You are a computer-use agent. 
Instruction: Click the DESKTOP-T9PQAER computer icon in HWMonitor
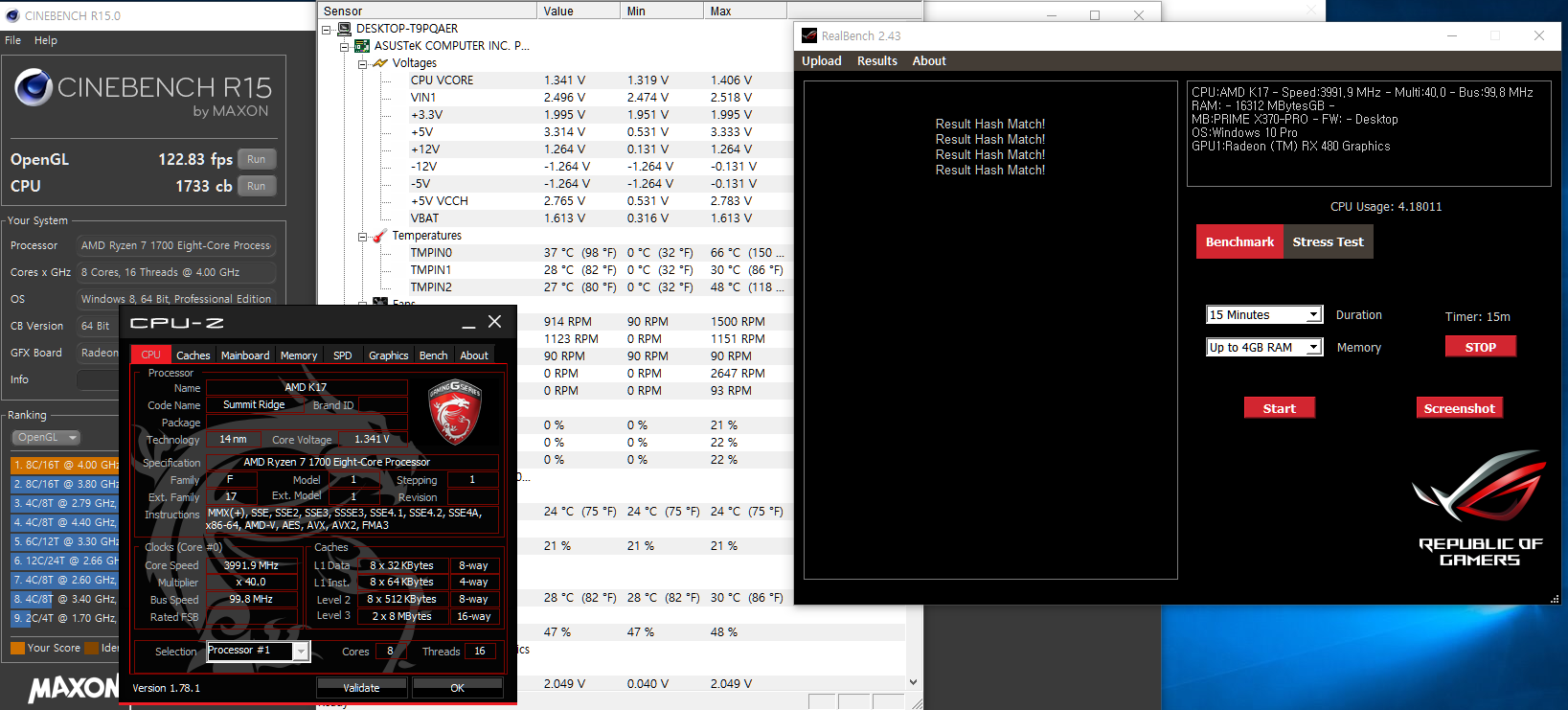345,29
